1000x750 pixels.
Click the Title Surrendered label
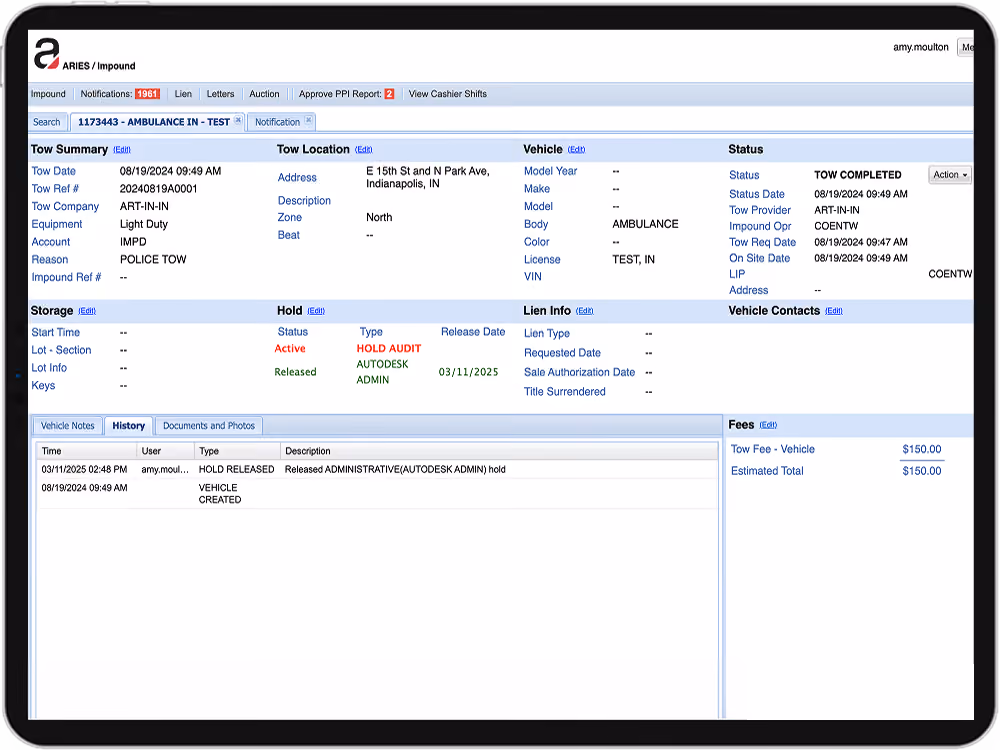pyautogui.click(x=564, y=392)
